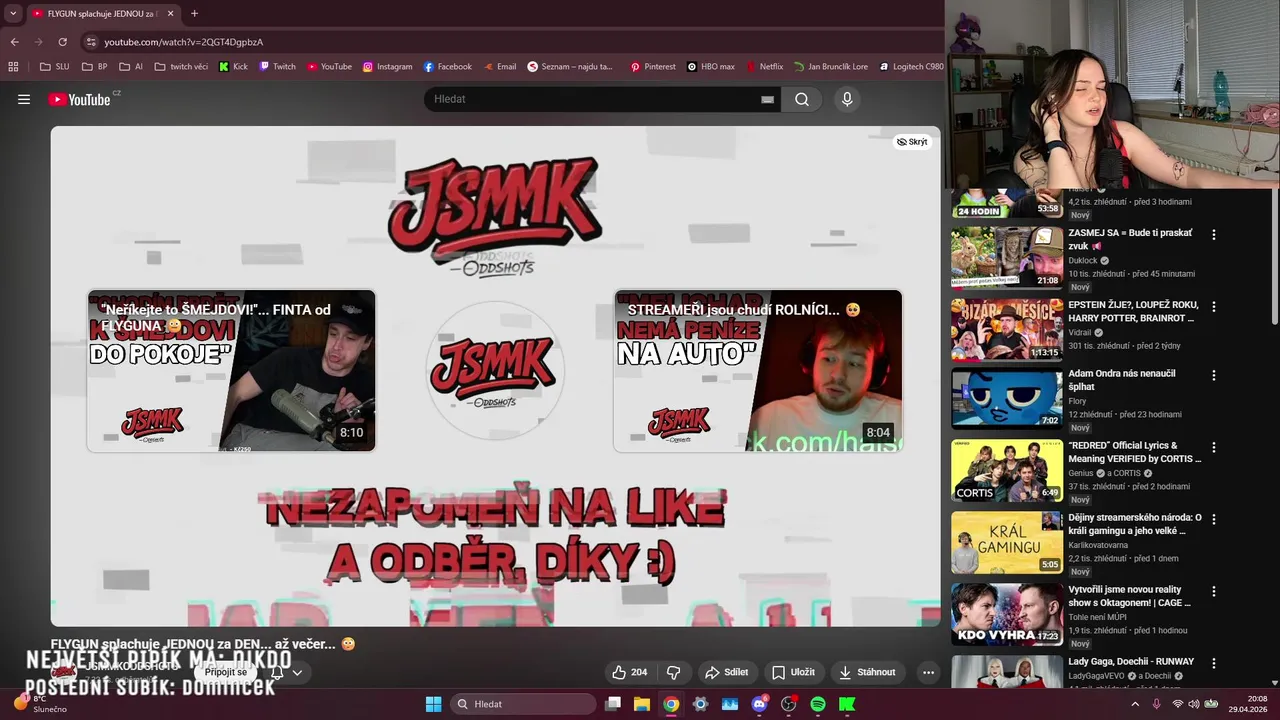Click the Uložit save button
Viewport: 1280px width, 720px height.
[793, 672]
